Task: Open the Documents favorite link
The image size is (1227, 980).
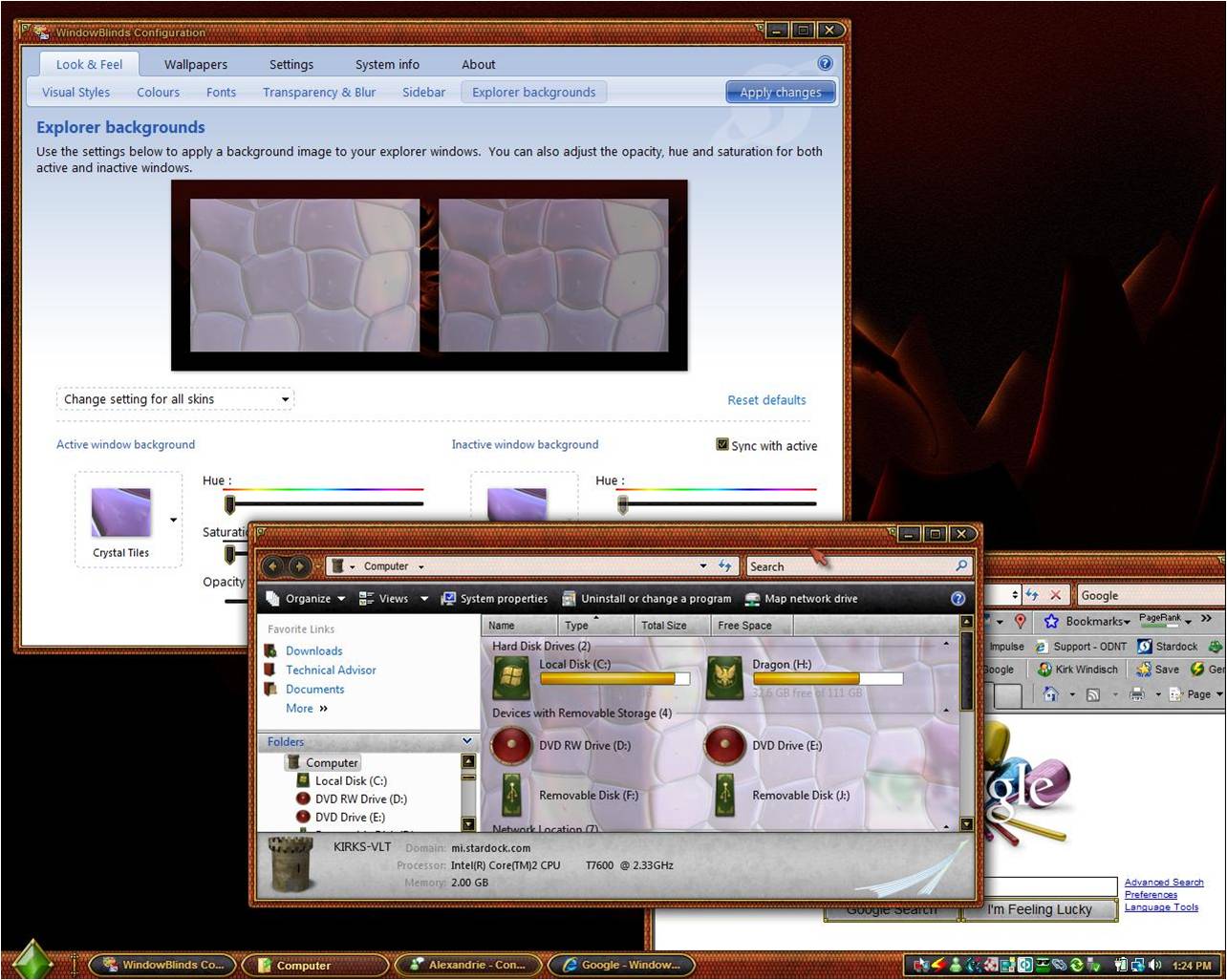Action: tap(314, 689)
